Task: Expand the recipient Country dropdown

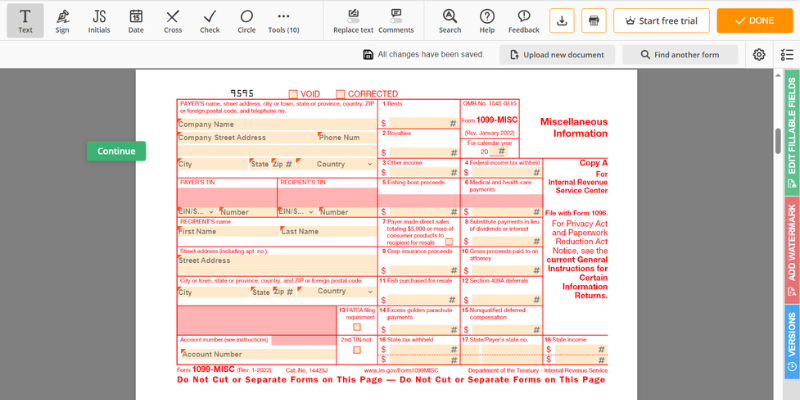Action: tap(337, 291)
